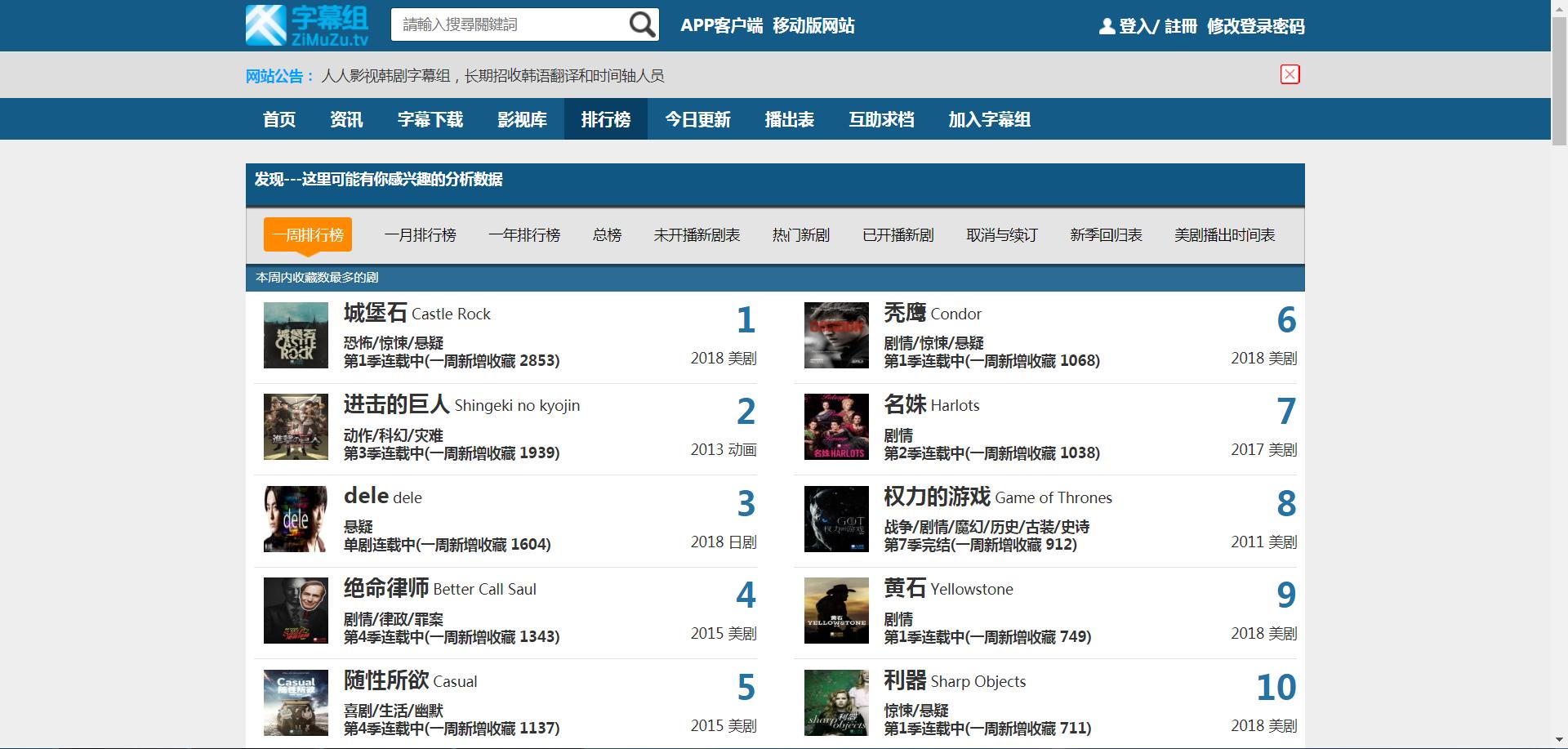The width and height of the screenshot is (1568, 749).
Task: Close the site announcement bar
Action: coord(1290,74)
